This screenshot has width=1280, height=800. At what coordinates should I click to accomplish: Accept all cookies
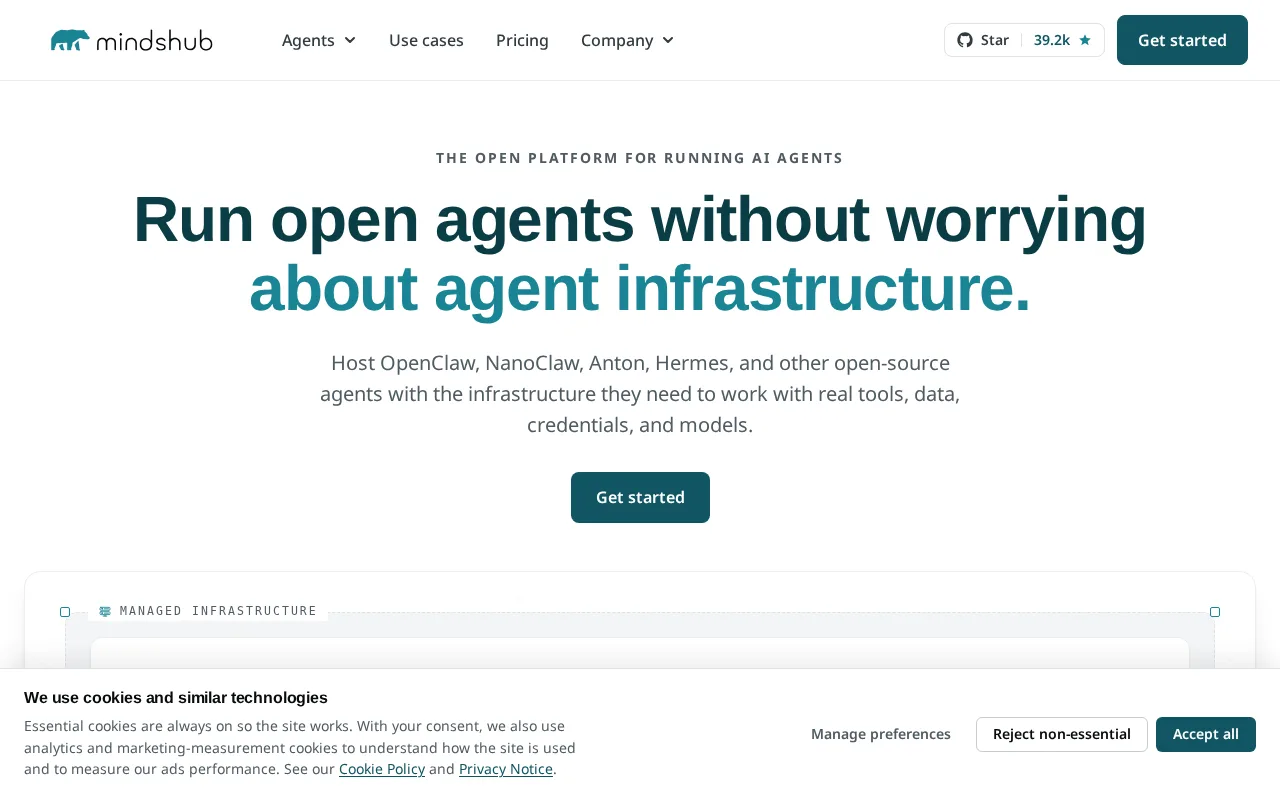click(1206, 734)
